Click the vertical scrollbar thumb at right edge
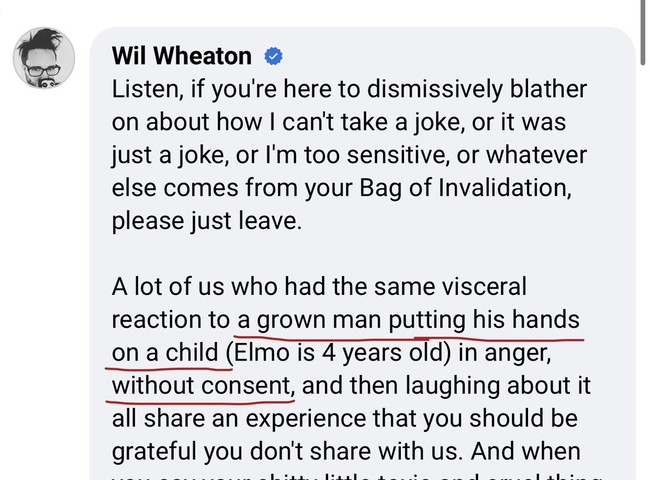This screenshot has width=650, height=480. [643, 32]
